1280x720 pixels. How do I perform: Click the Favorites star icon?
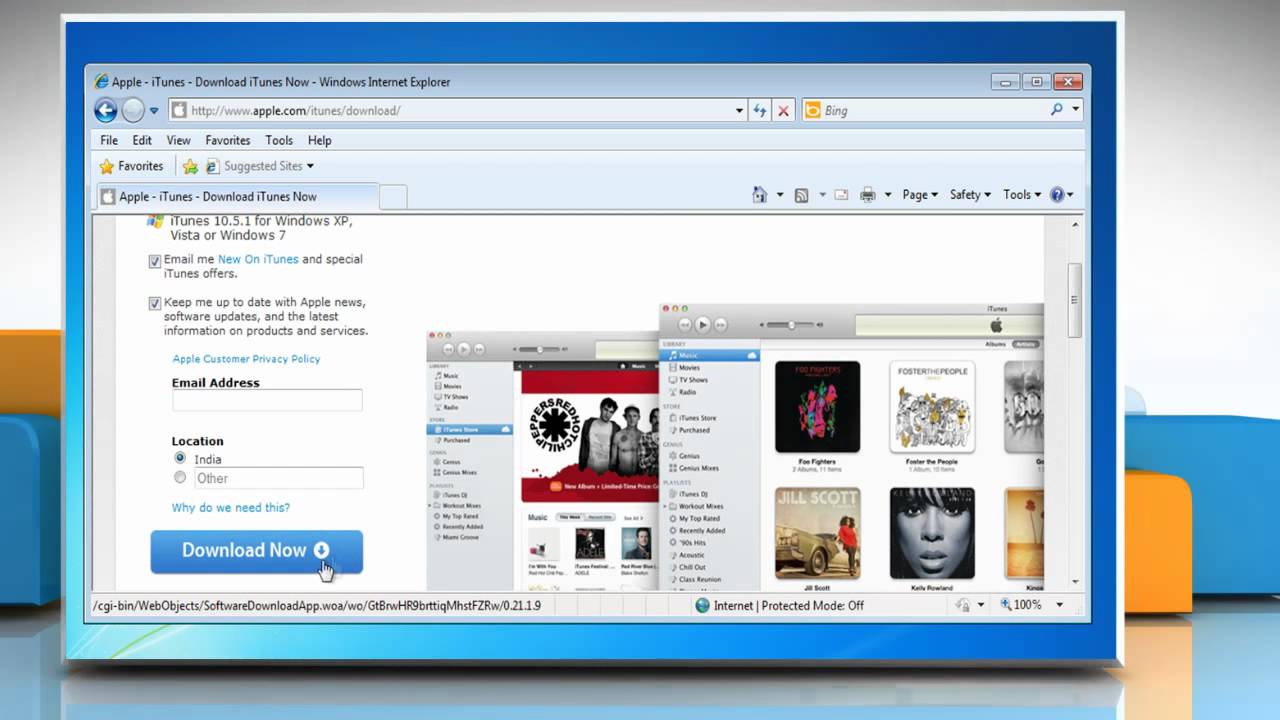coord(107,166)
